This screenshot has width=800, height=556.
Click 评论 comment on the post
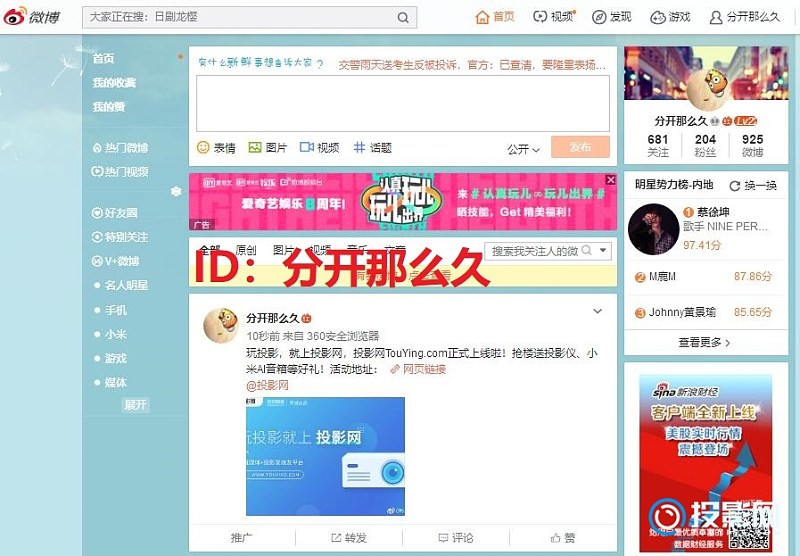[456, 538]
